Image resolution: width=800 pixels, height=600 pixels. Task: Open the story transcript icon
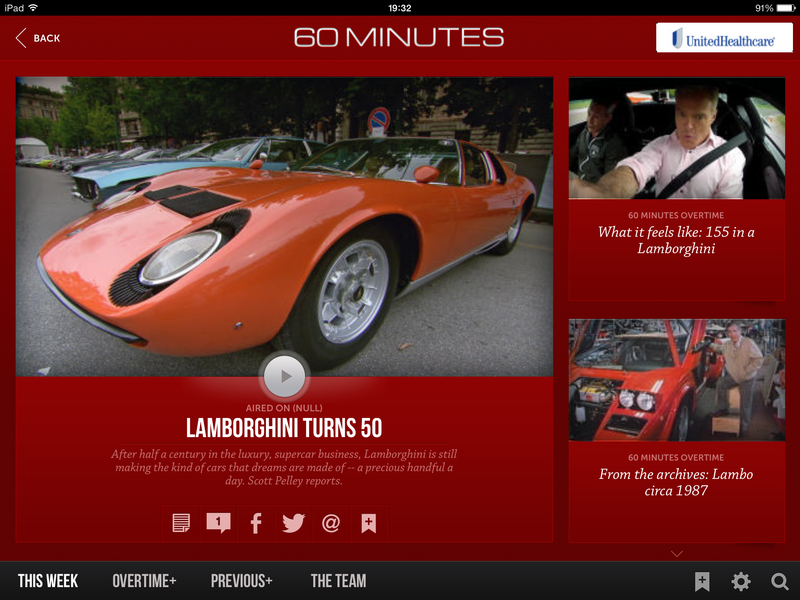[x=181, y=523]
